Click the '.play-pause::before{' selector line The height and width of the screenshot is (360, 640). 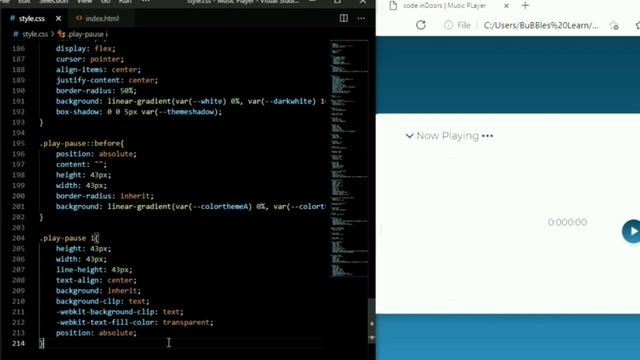82,143
